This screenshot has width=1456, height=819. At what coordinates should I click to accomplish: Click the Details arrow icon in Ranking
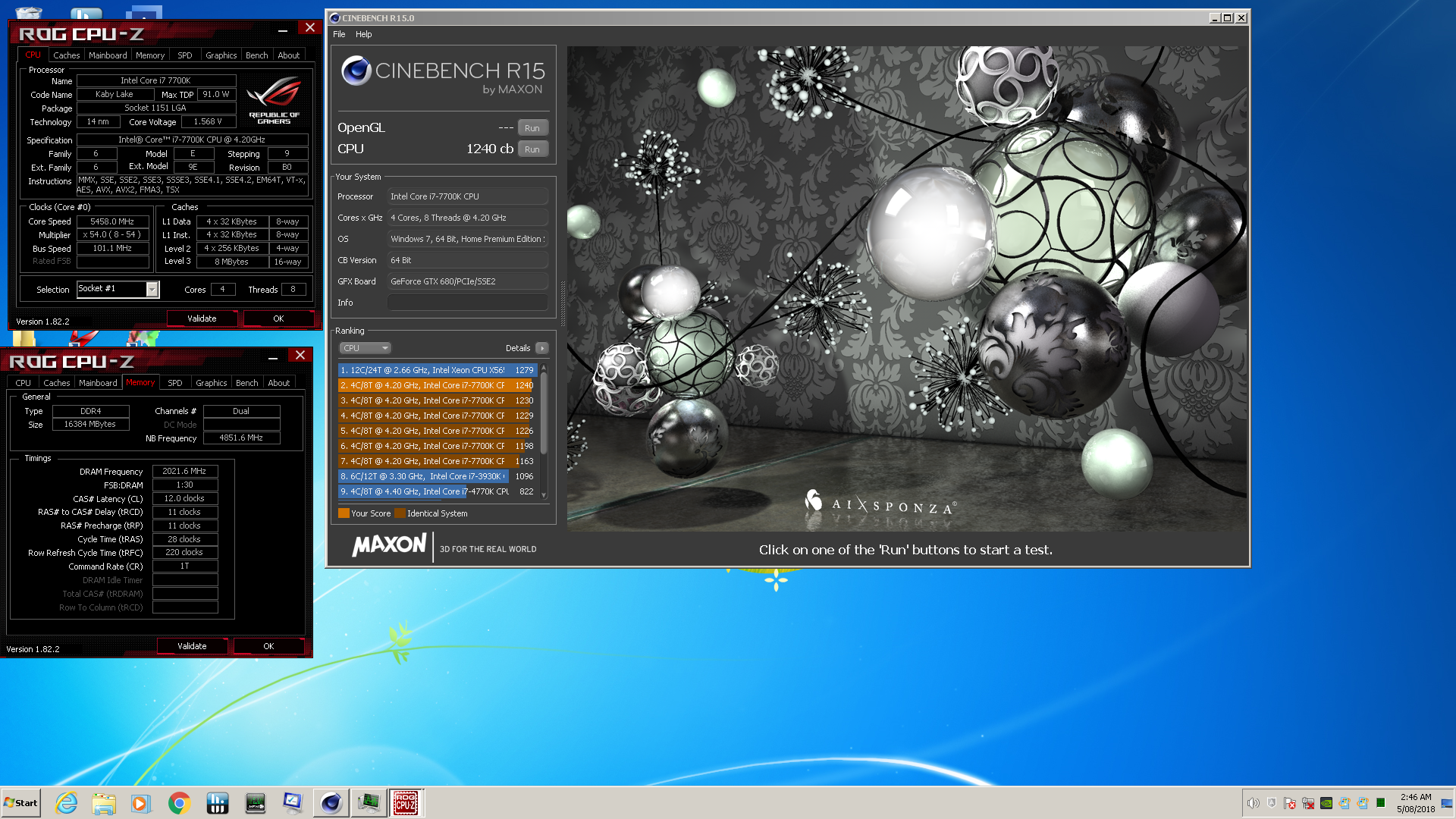541,348
